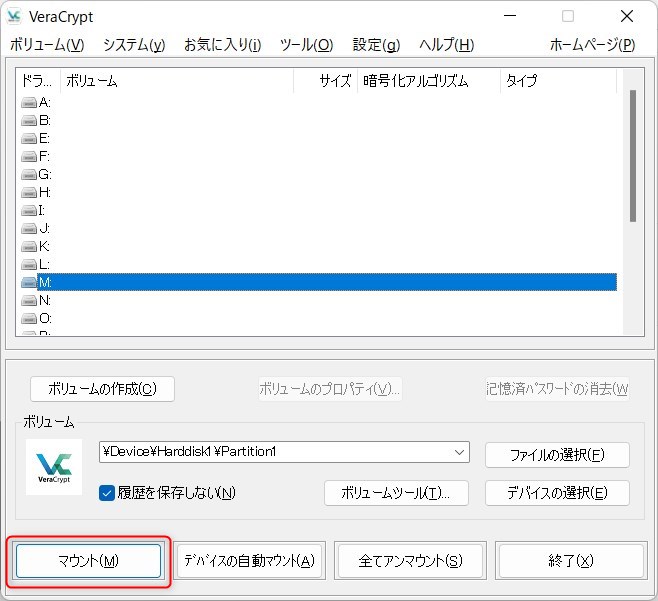Open the システム(y) menu
This screenshot has width=658, height=601.
(x=134, y=44)
